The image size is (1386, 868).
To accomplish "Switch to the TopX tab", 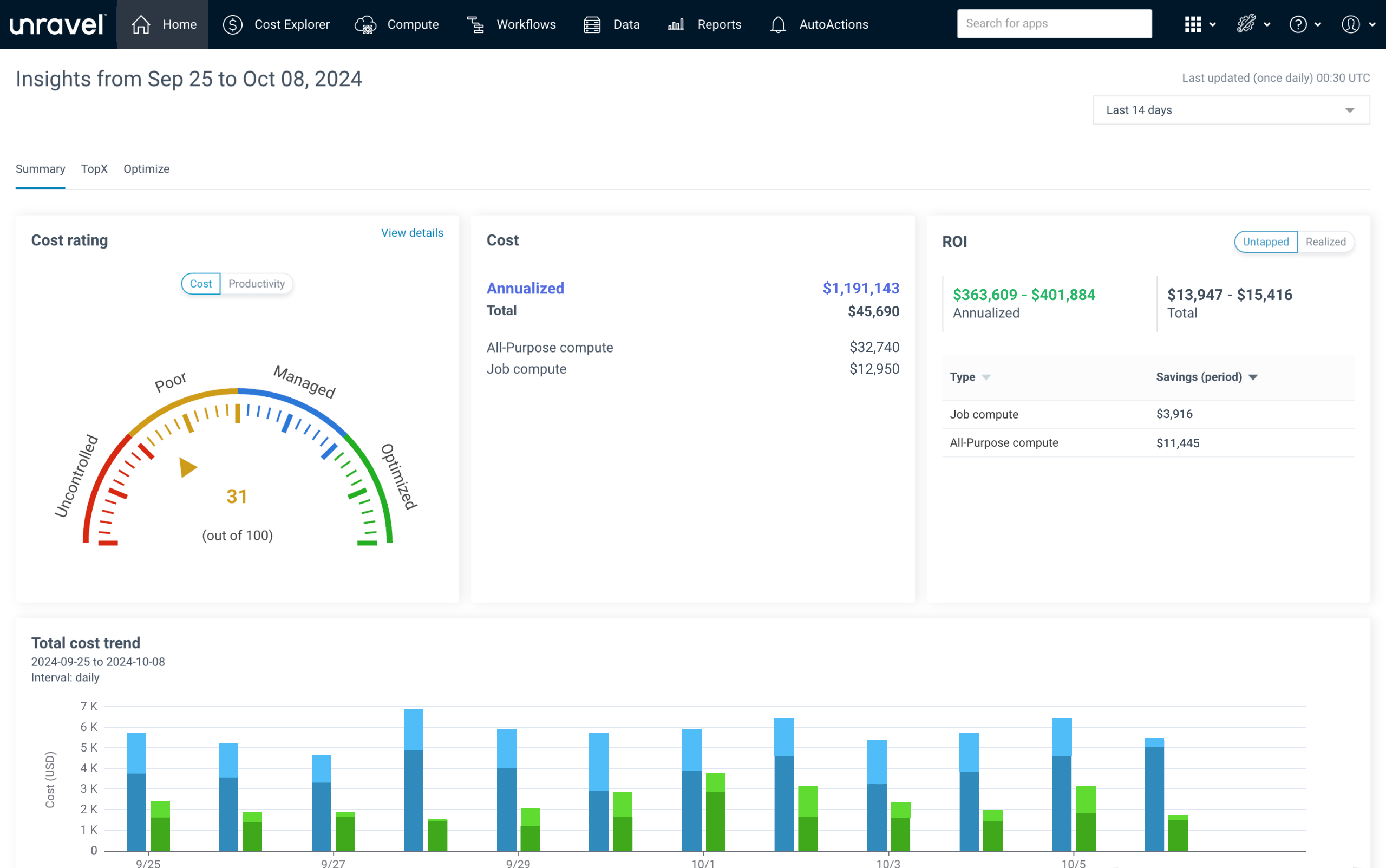I will (x=94, y=169).
